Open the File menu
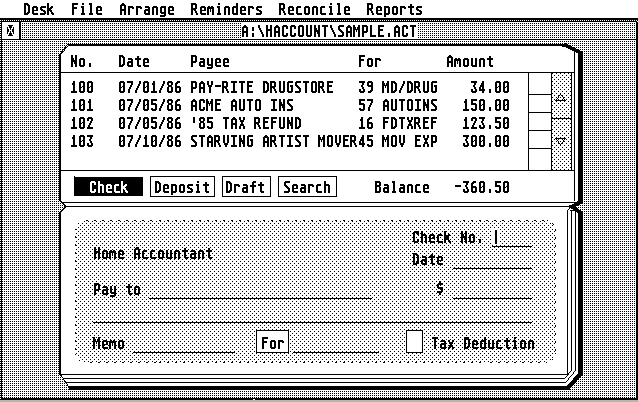Image resolution: width=638 pixels, height=402 pixels. [86, 9]
